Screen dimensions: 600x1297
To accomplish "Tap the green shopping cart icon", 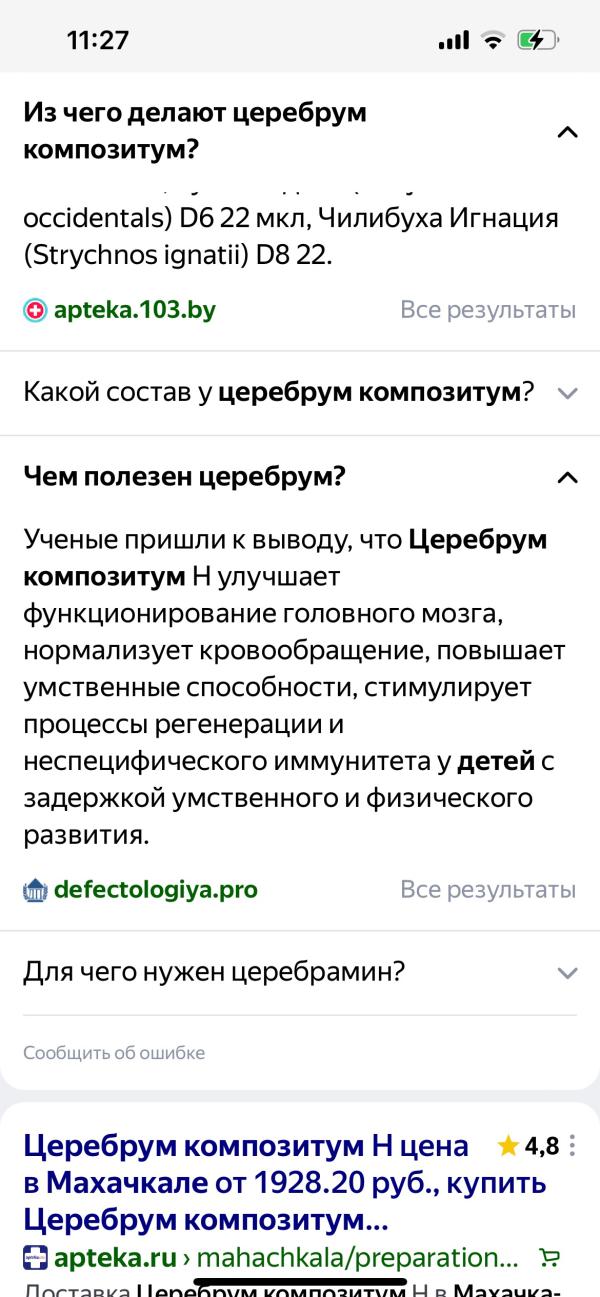I will 549,1257.
